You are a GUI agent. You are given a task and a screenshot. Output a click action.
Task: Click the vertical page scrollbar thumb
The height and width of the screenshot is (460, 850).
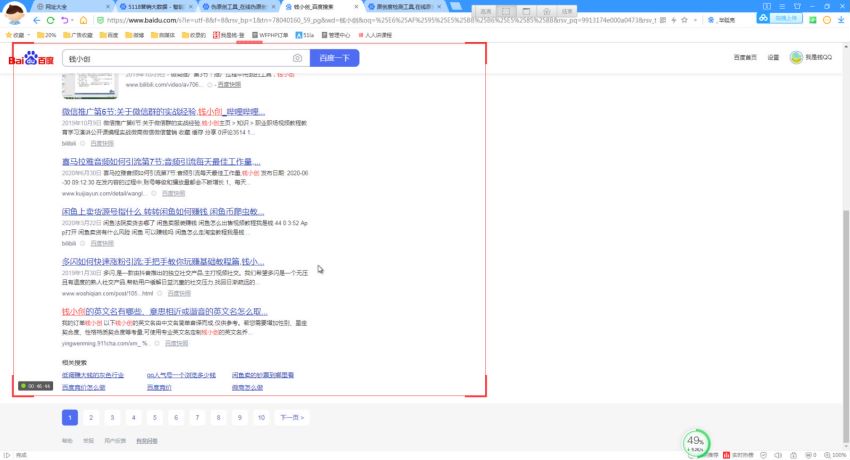(846, 325)
